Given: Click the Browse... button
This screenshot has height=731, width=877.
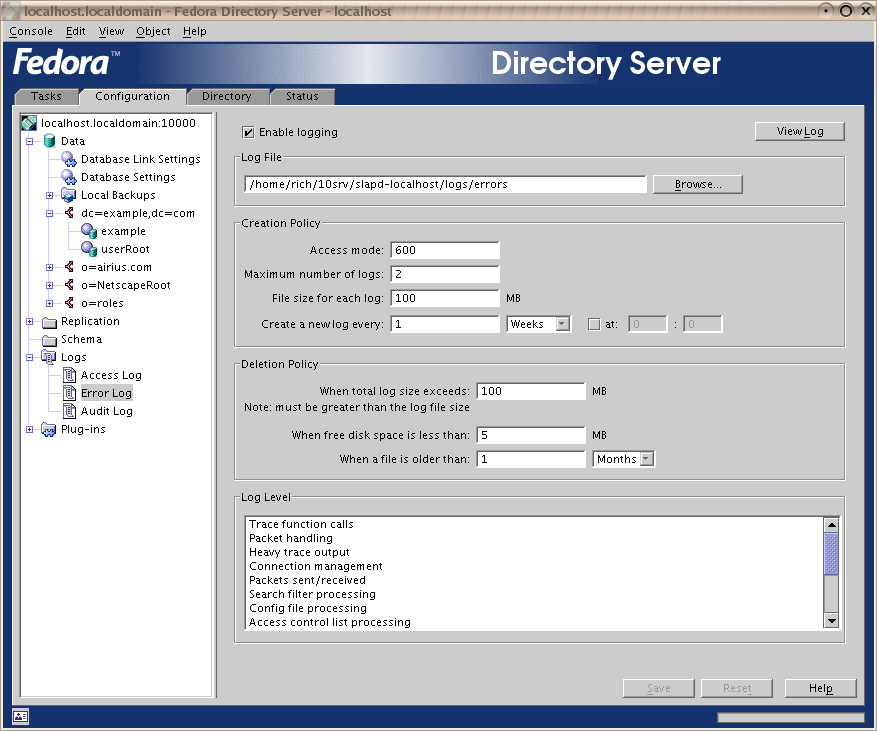Looking at the screenshot, I should (x=697, y=185).
